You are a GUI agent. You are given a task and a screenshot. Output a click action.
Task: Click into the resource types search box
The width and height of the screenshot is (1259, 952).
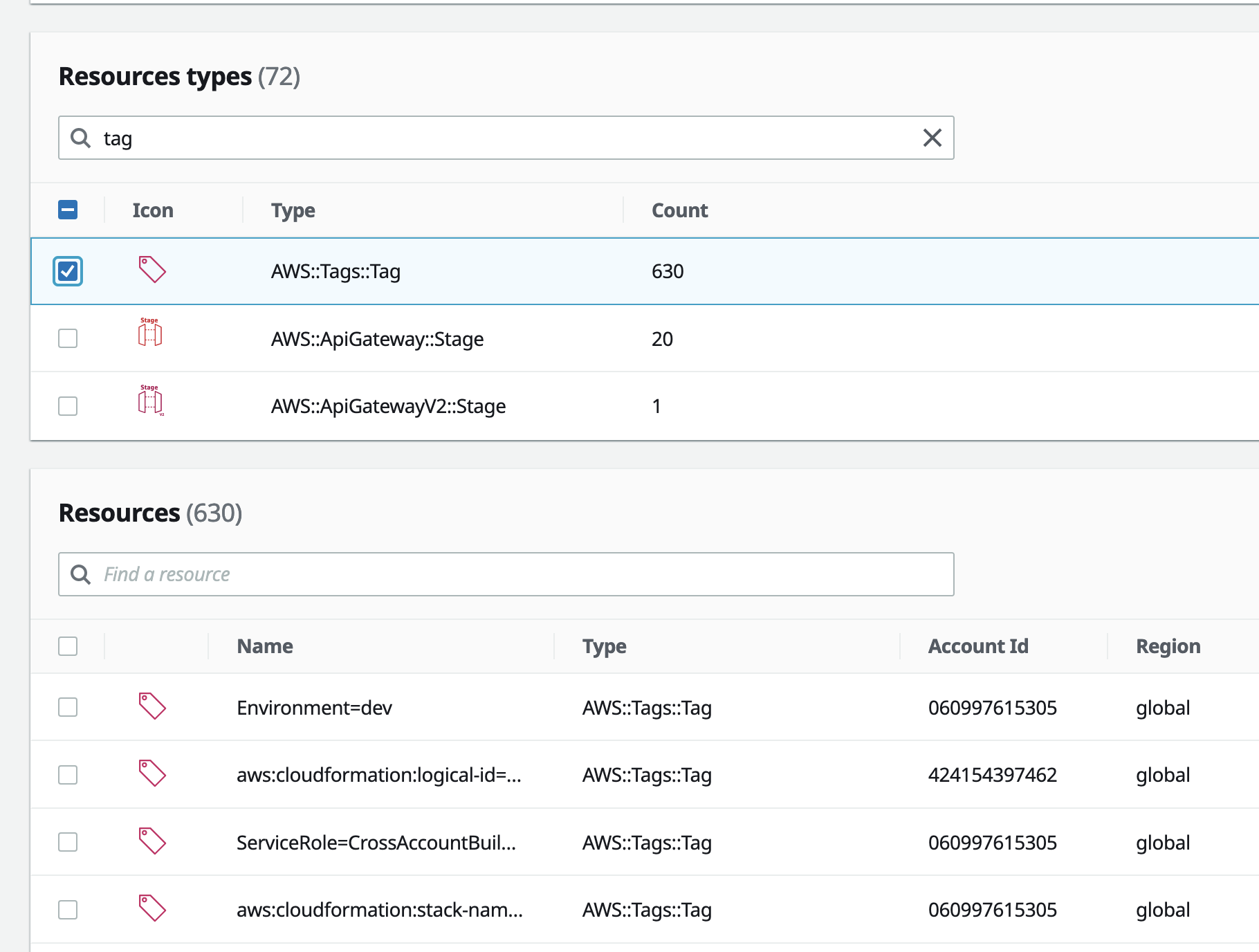click(x=415, y=138)
